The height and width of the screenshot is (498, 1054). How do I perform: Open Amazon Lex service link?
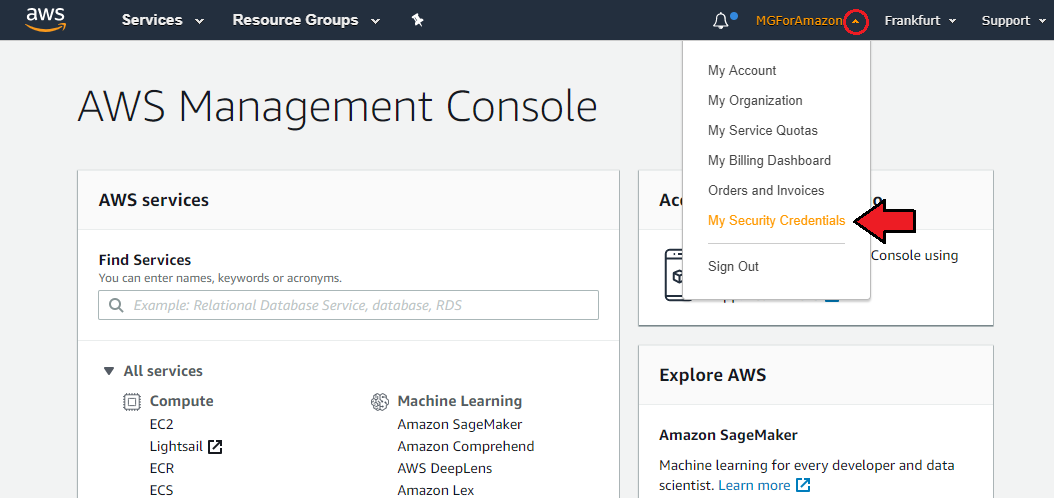click(x=436, y=491)
